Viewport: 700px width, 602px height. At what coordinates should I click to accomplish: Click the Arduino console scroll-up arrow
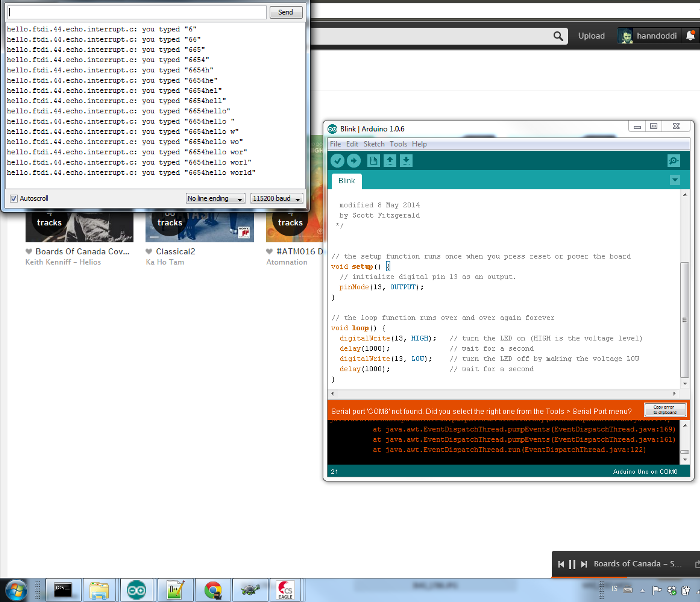click(685, 426)
